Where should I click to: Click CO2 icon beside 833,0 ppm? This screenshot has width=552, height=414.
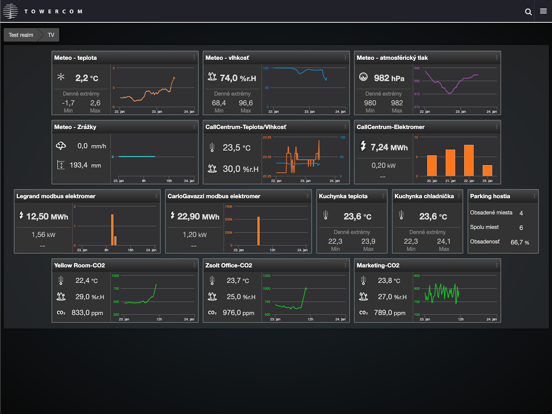click(61, 313)
